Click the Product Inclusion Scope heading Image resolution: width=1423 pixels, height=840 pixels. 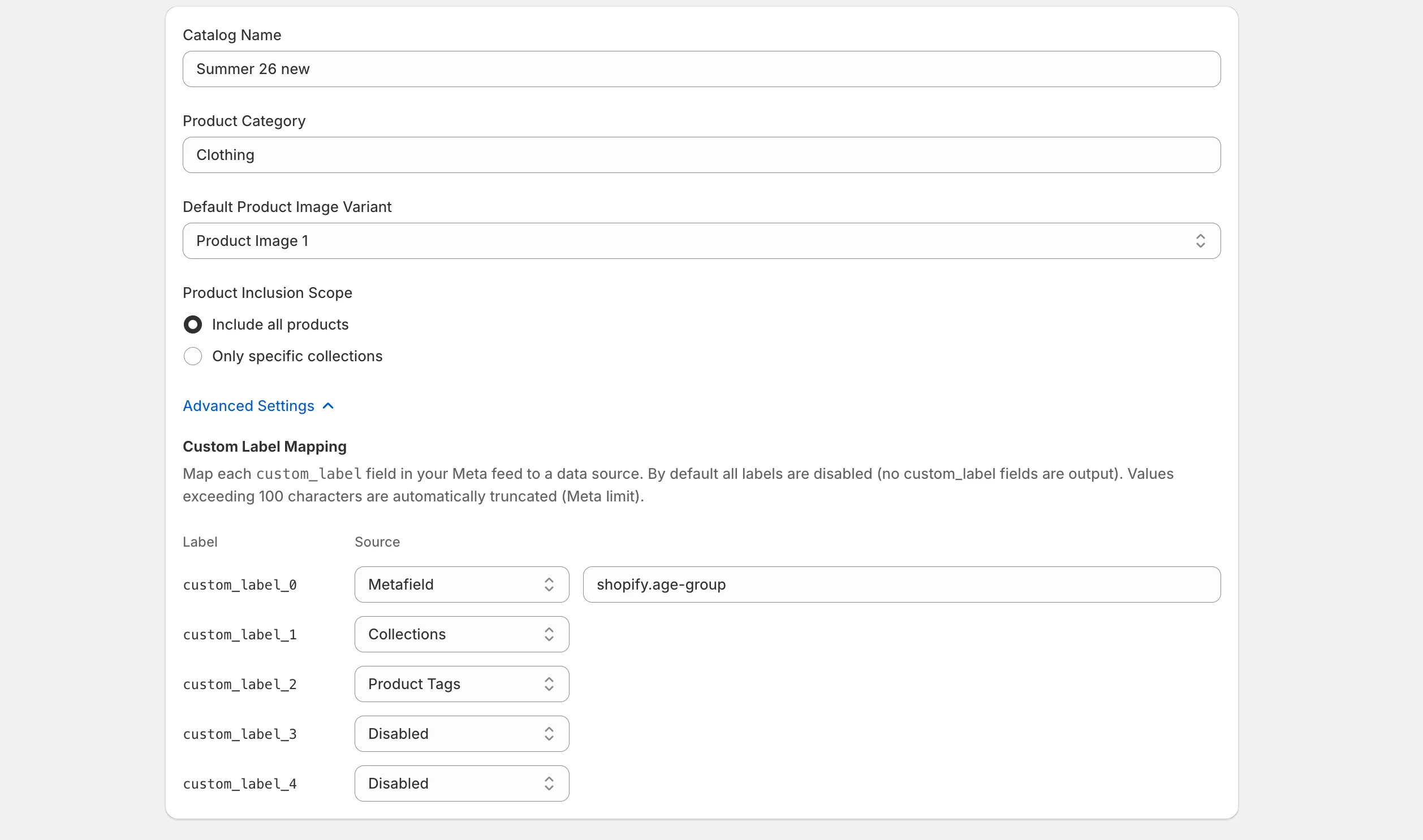coord(268,293)
